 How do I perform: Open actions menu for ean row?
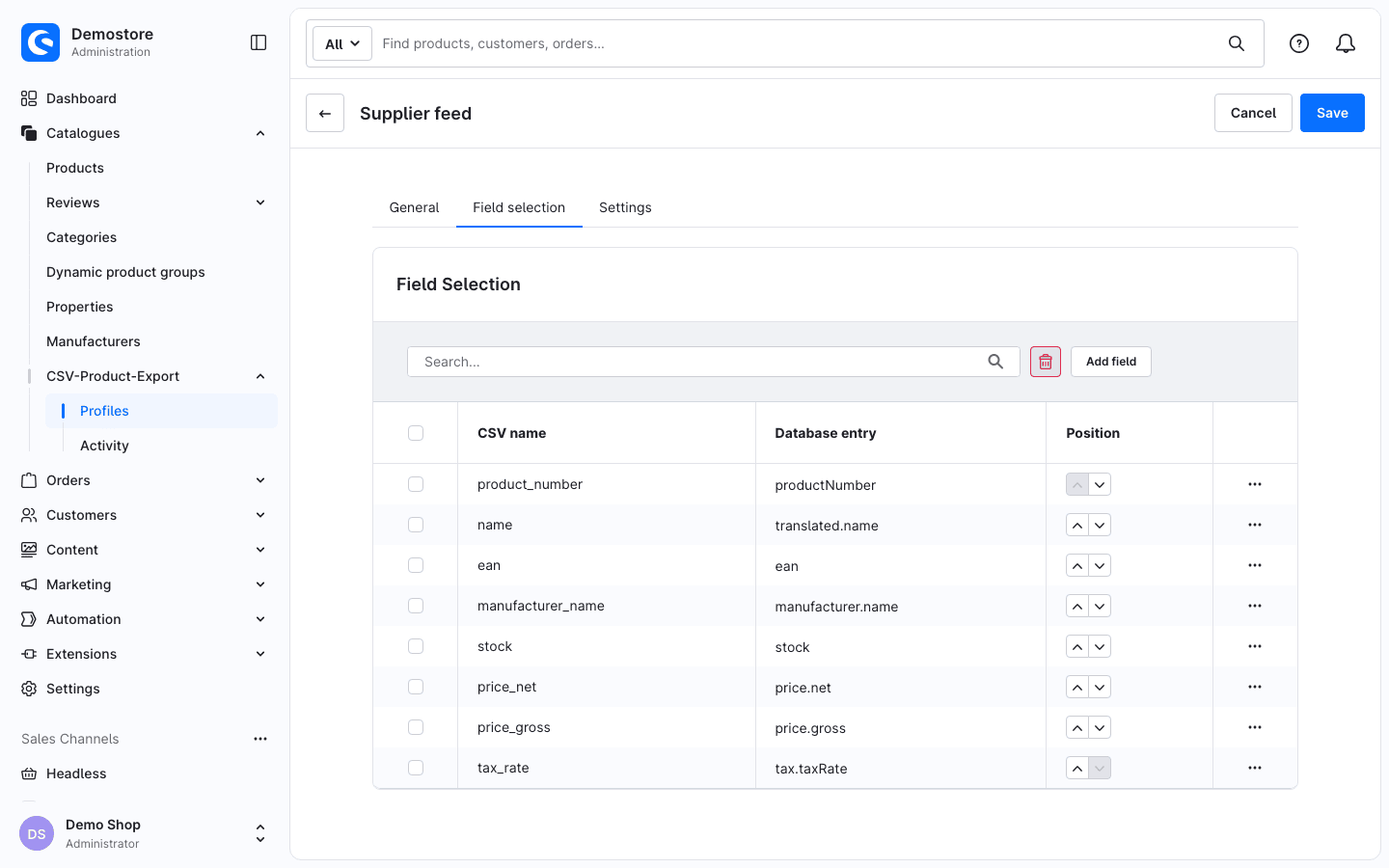[1255, 565]
